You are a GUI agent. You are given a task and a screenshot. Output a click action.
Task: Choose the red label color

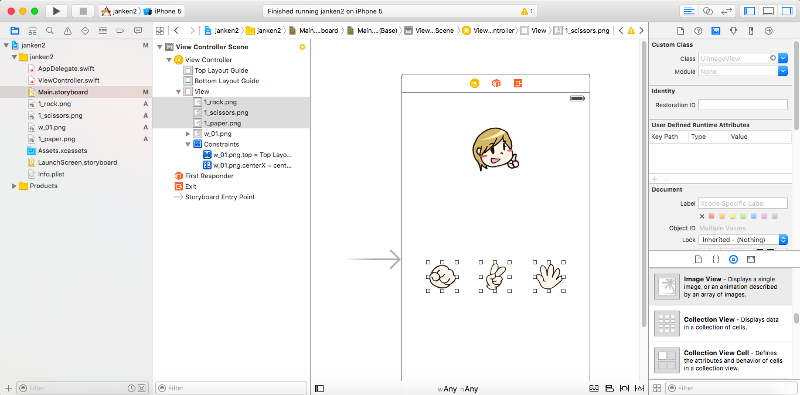[x=712, y=216]
